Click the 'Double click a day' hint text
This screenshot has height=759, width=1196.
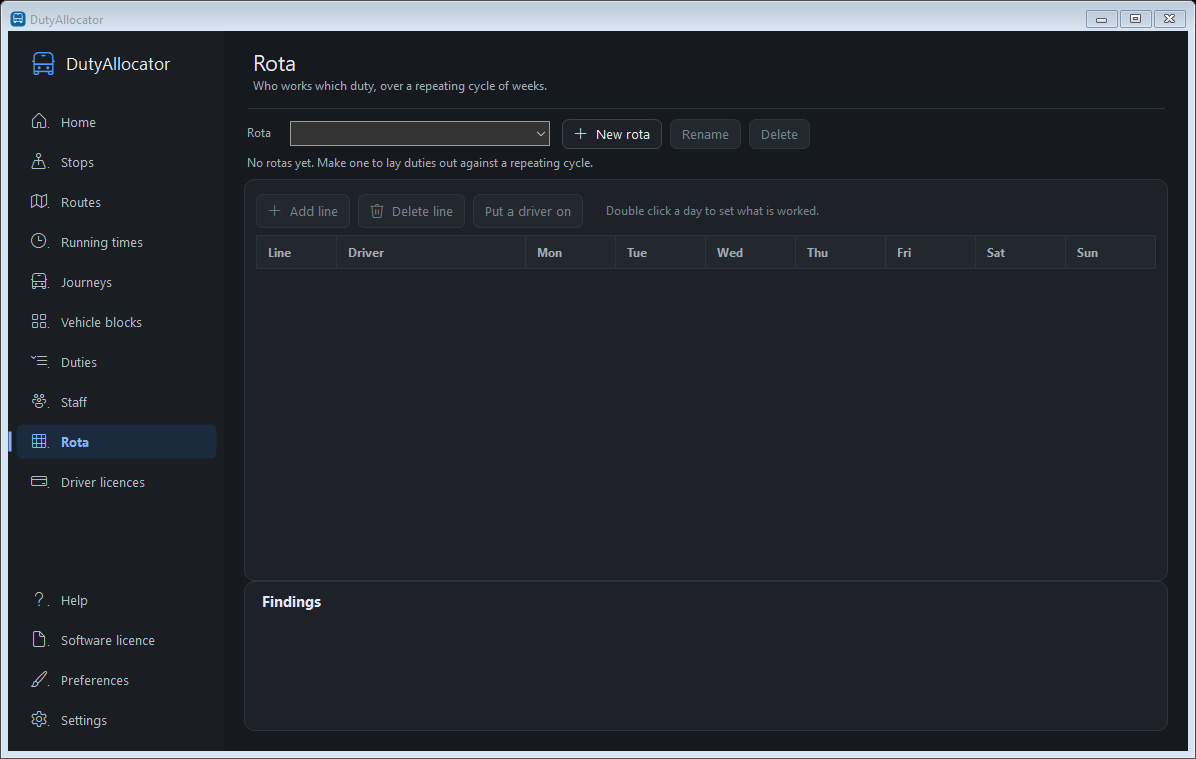[x=712, y=211]
